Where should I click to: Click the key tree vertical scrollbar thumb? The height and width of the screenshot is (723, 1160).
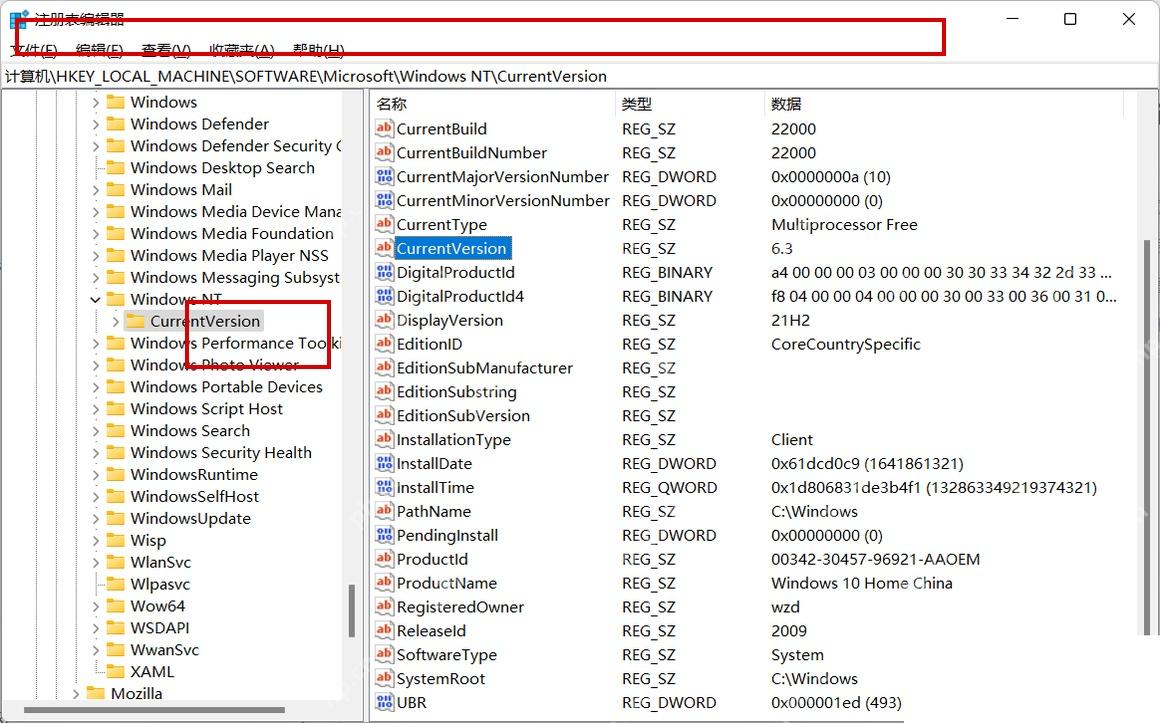click(x=352, y=611)
